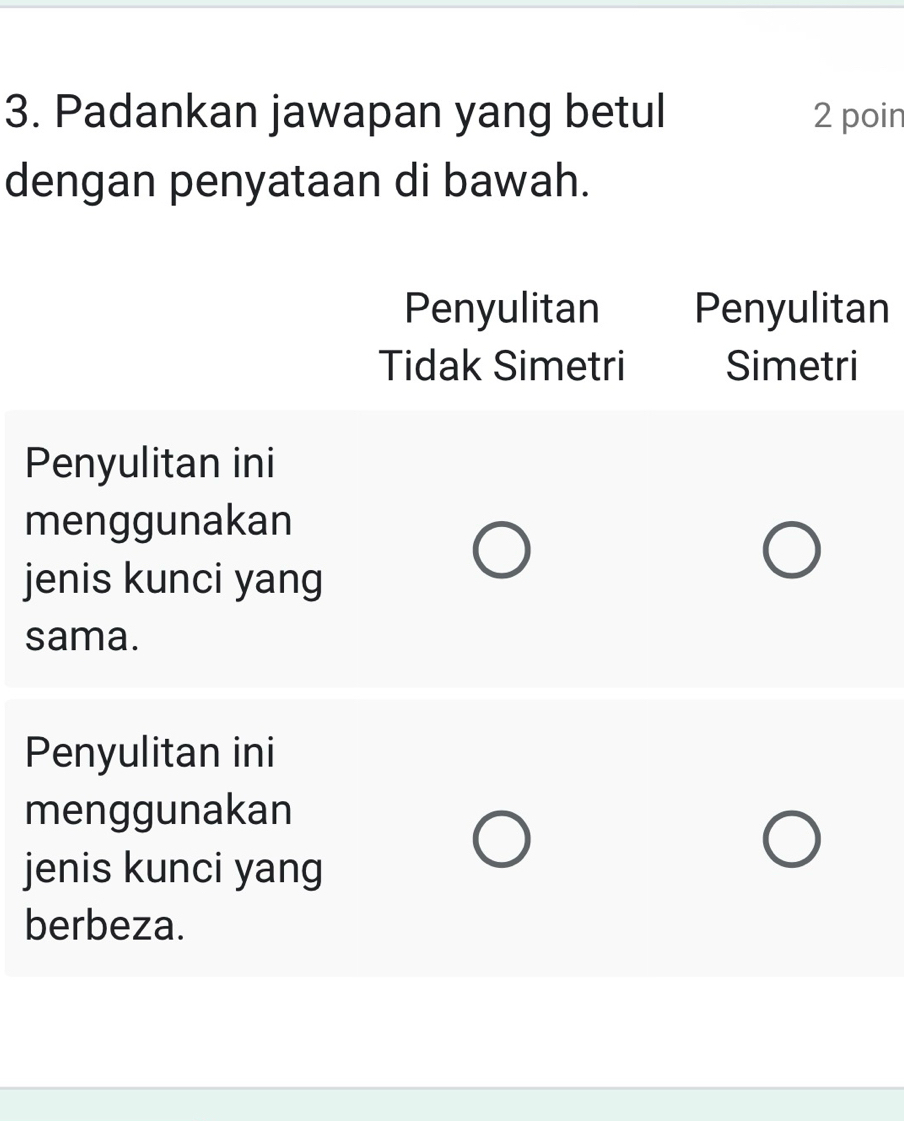Click the row label about kunci yang sama

click(x=173, y=548)
